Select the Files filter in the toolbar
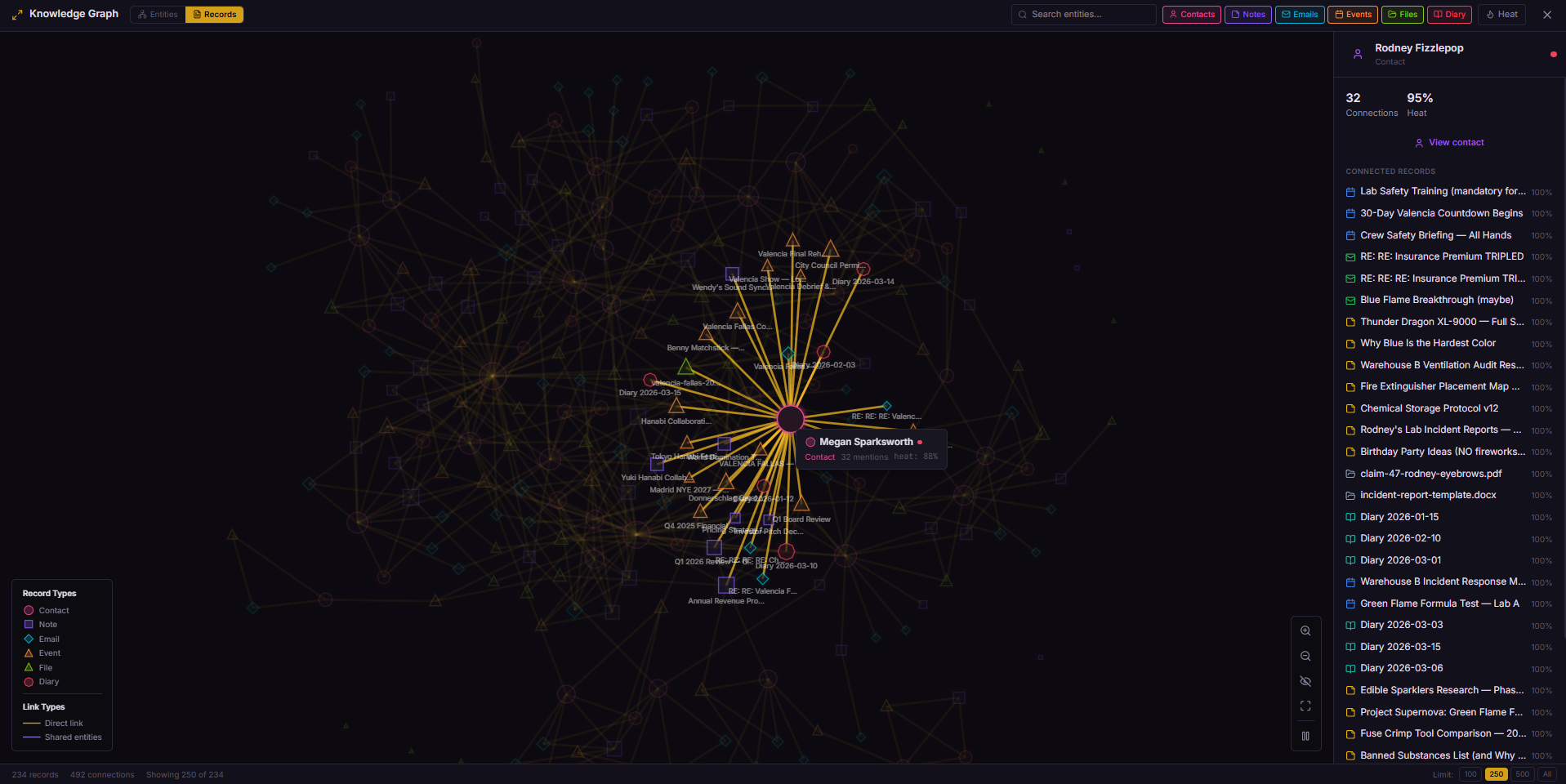 coord(1402,14)
